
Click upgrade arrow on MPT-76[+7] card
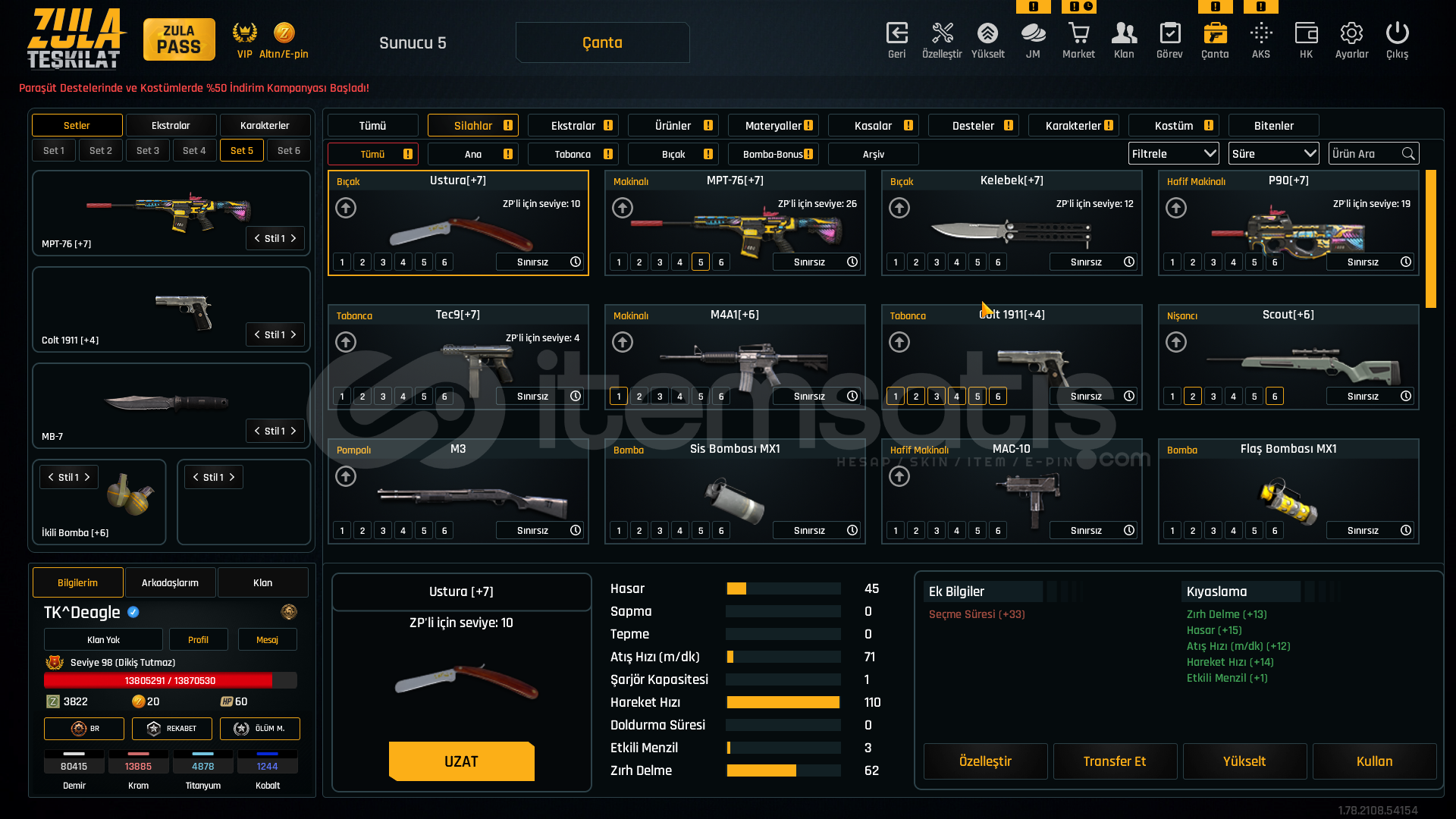pyautogui.click(x=623, y=208)
